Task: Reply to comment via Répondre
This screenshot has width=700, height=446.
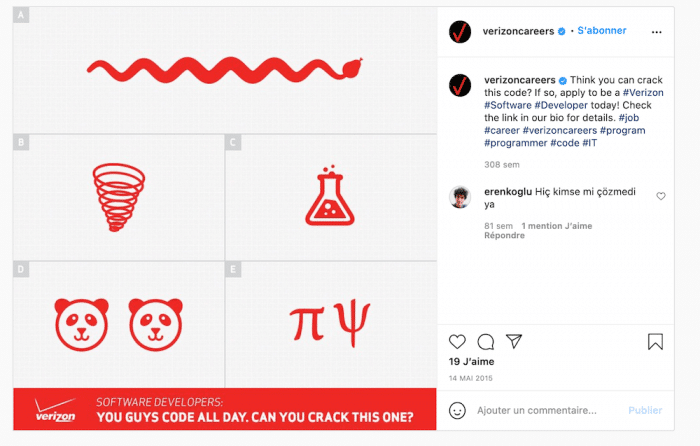Action: [x=504, y=236]
